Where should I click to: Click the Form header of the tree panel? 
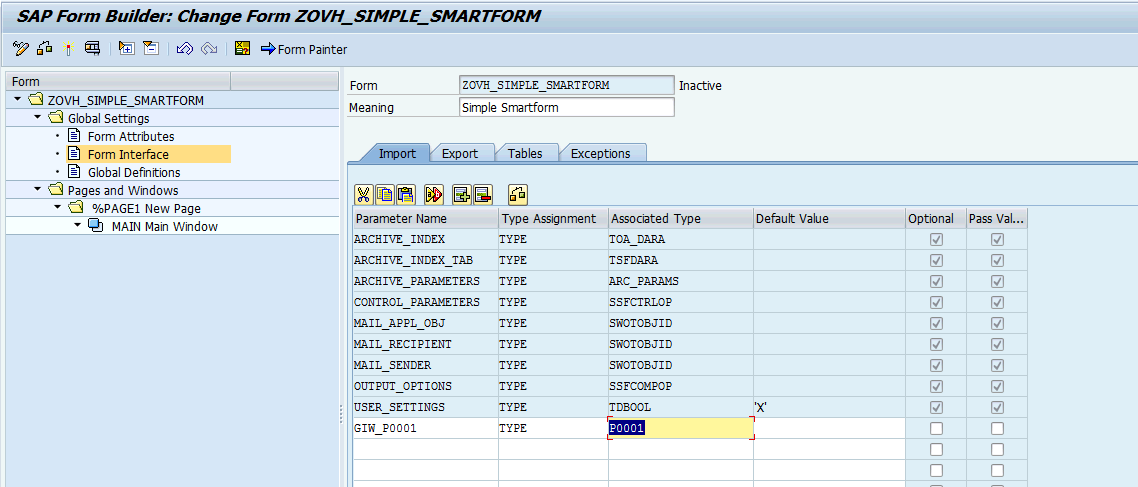point(118,81)
